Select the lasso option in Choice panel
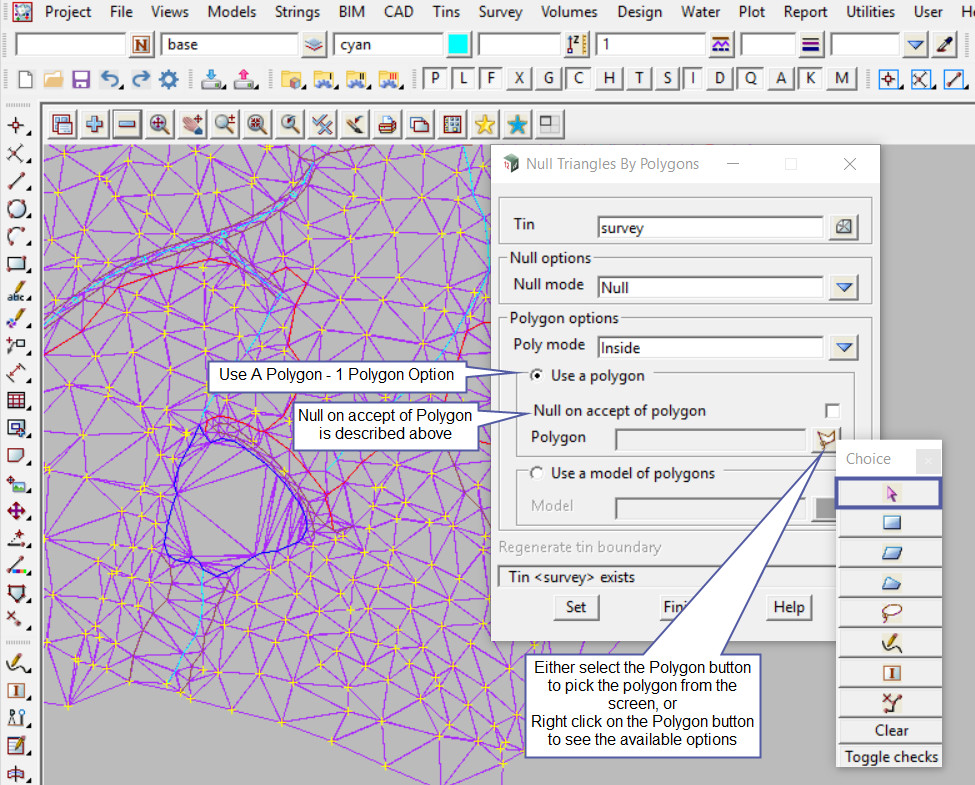The height and width of the screenshot is (785, 975). coord(889,612)
